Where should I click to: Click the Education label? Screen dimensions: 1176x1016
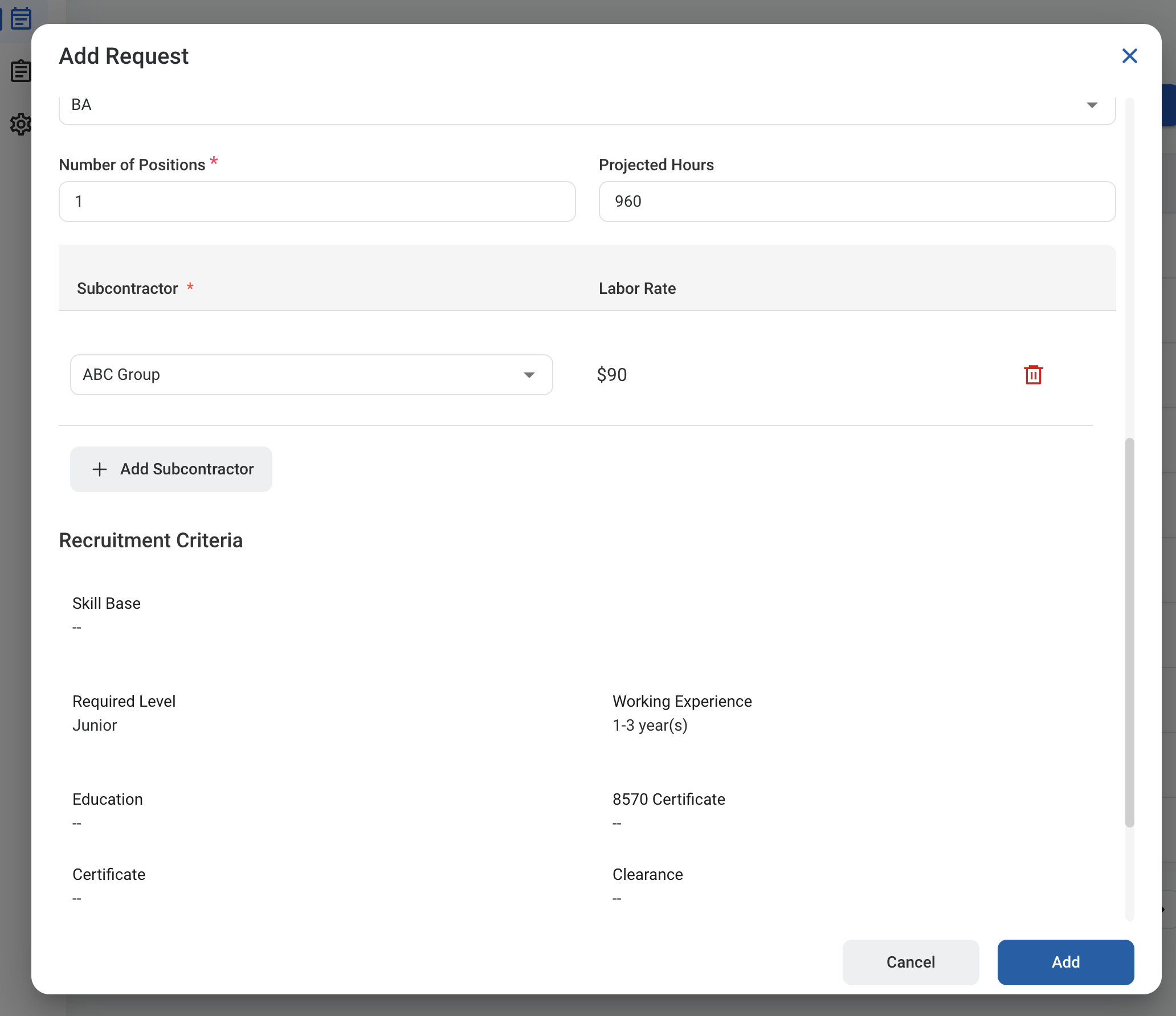click(x=108, y=800)
